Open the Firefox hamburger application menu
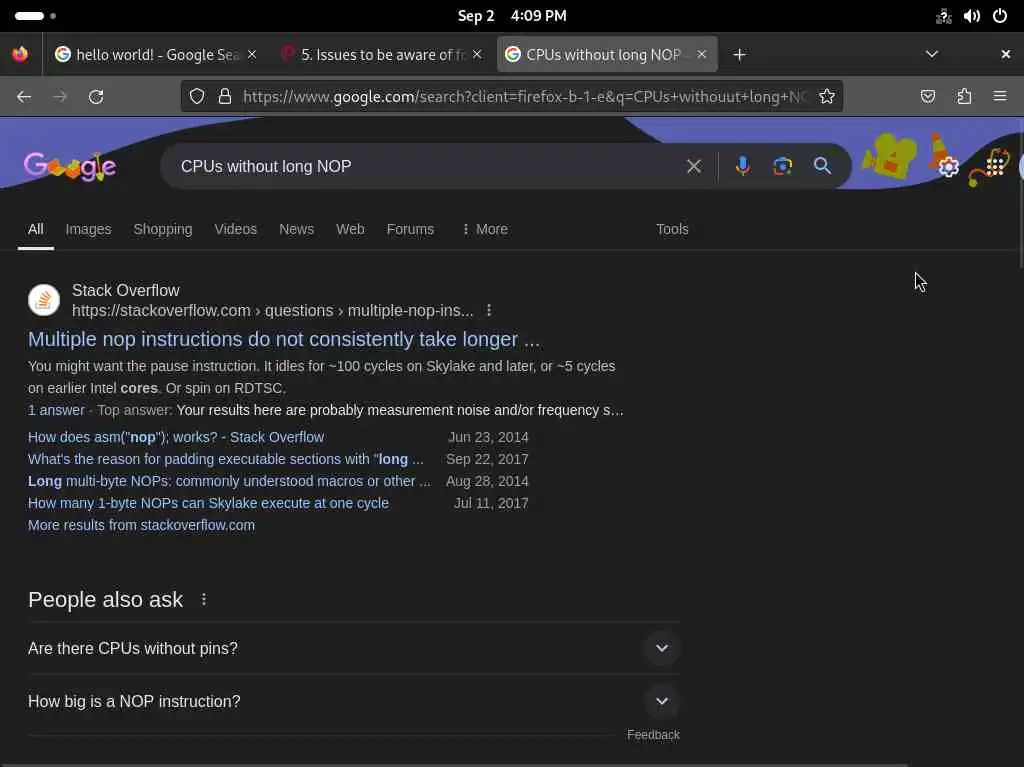1024x767 pixels. coord(1000,97)
